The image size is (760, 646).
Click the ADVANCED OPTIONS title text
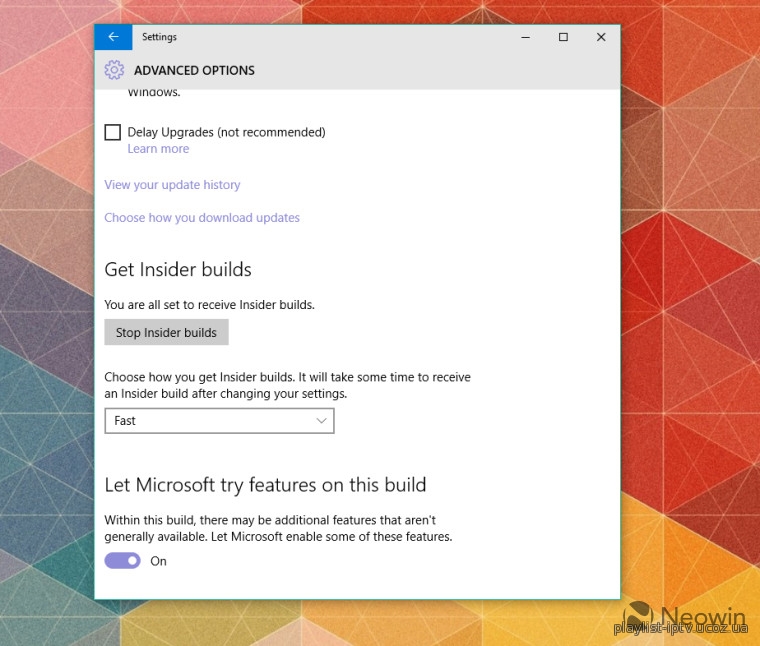pos(194,71)
